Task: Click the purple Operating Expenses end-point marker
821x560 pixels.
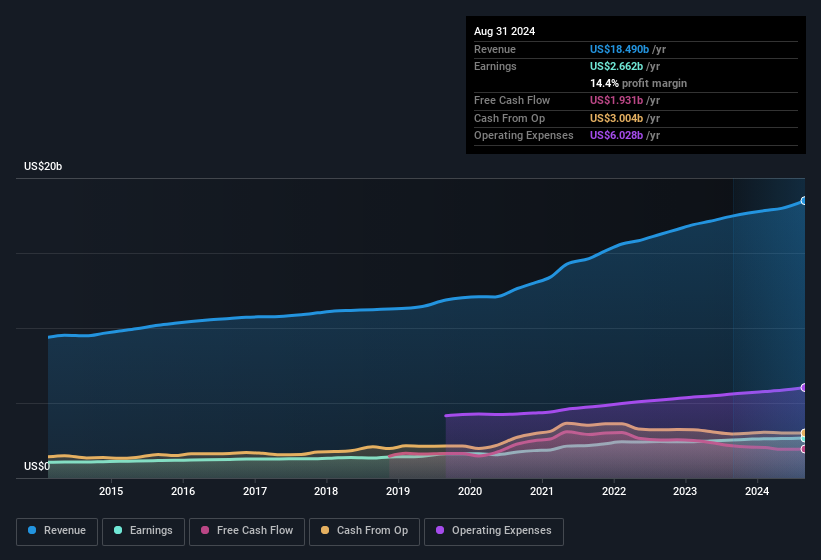Action: [x=804, y=388]
